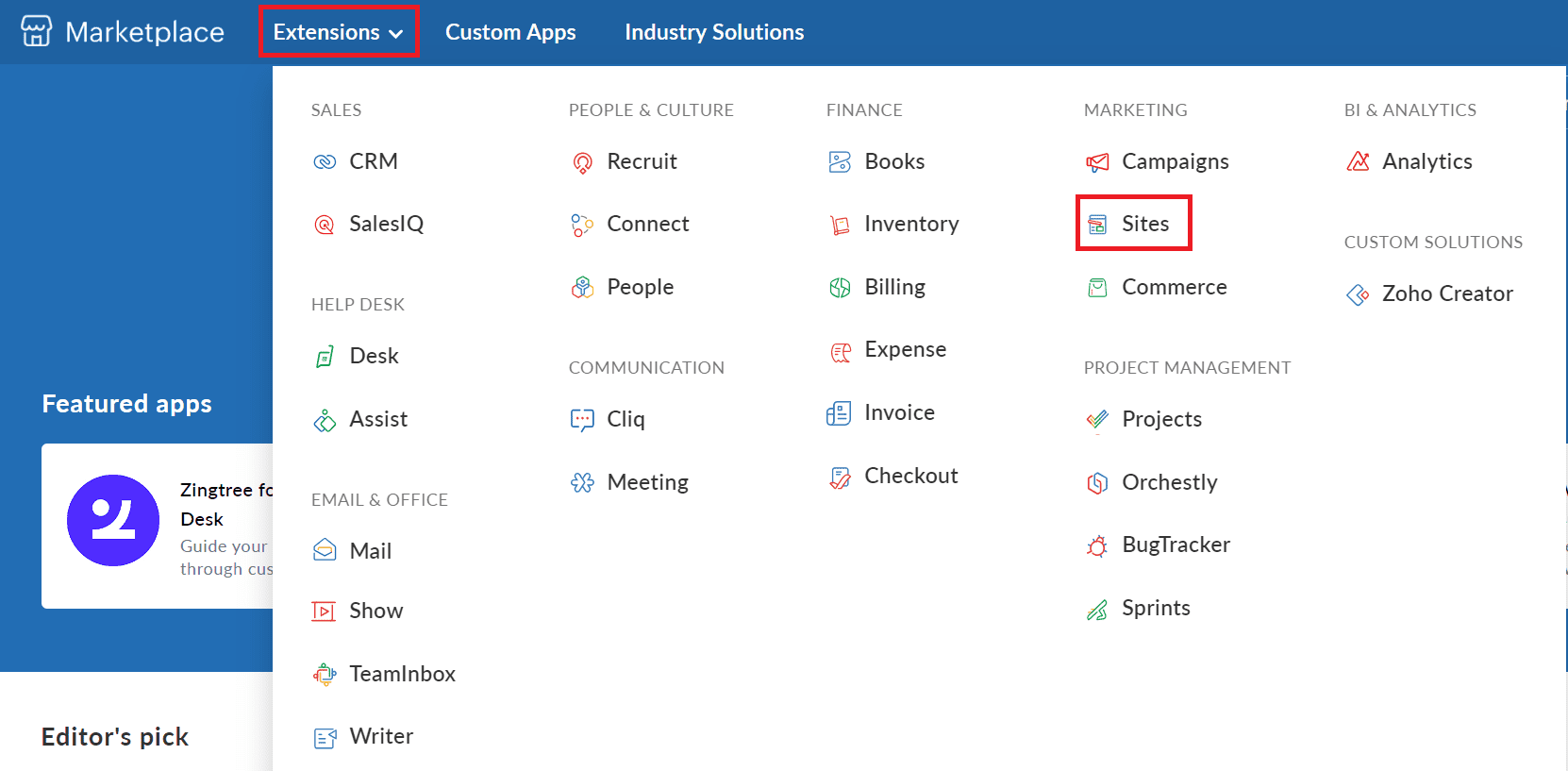Open the Custom Apps tab
This screenshot has width=1568, height=771.
click(x=510, y=32)
